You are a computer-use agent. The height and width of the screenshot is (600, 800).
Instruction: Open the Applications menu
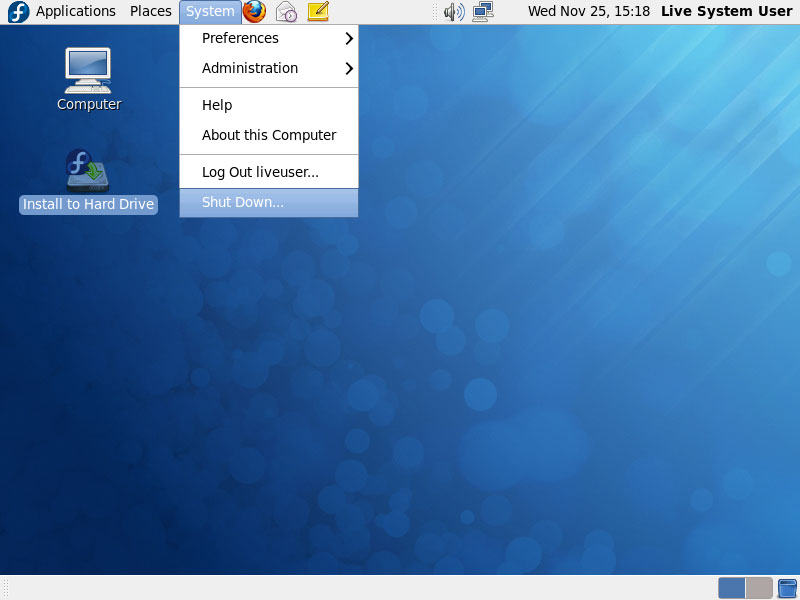(76, 11)
